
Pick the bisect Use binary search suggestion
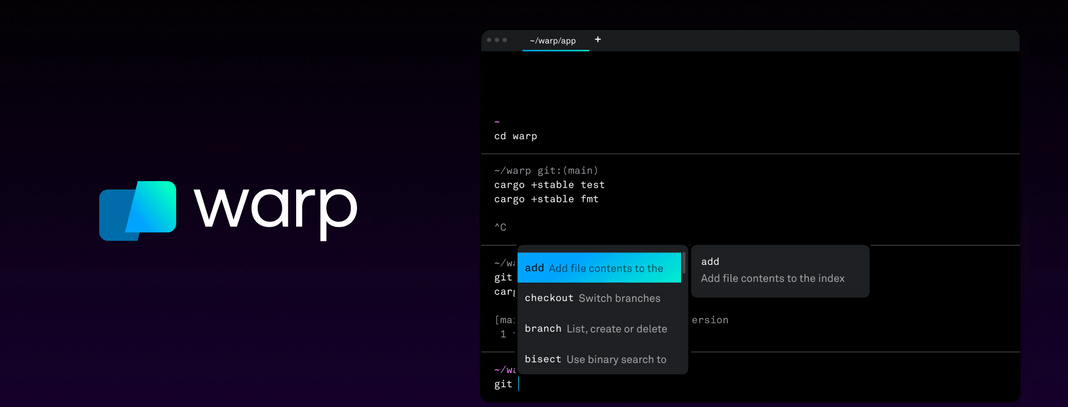point(599,359)
